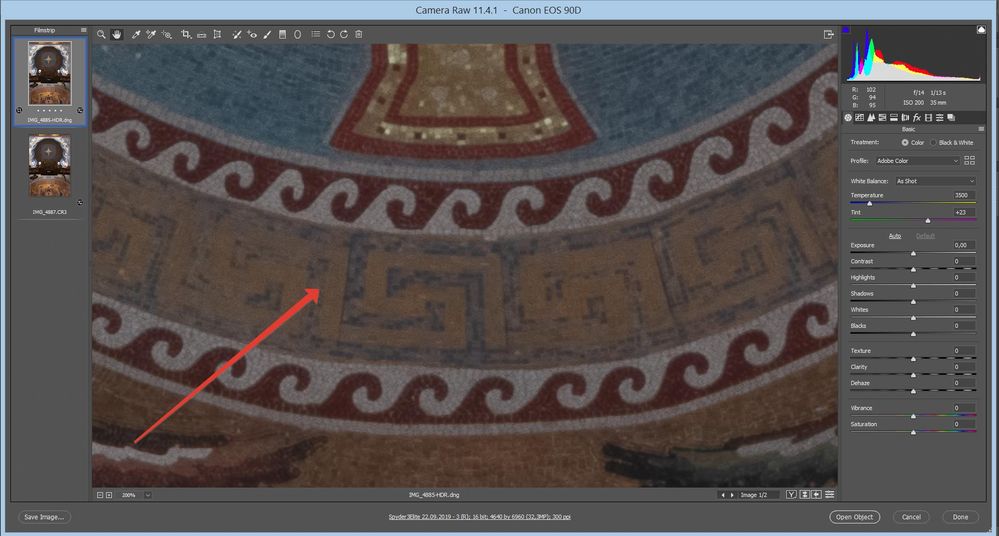Select the Graduated Filter tool

point(282,34)
